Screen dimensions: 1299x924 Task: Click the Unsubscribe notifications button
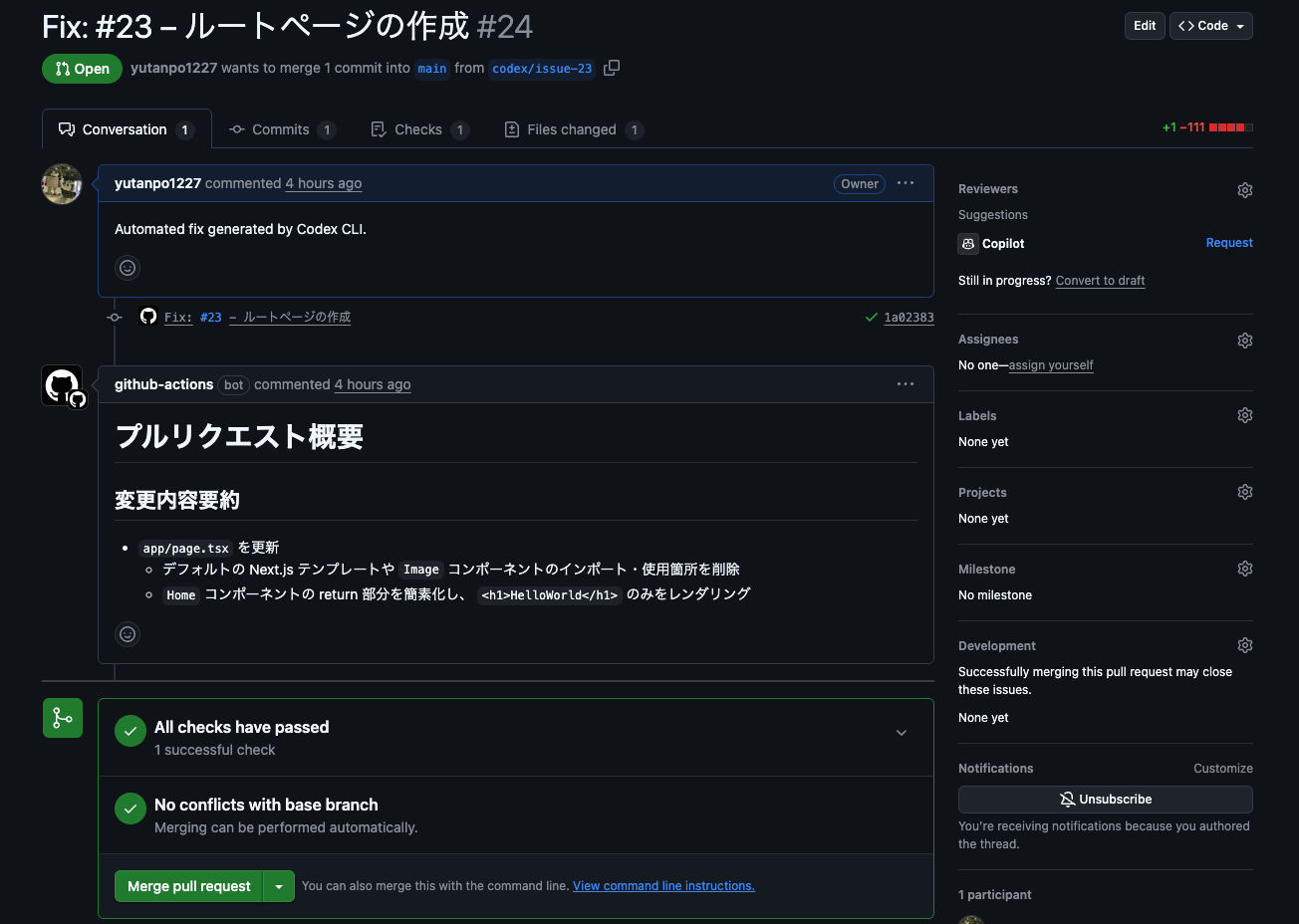click(1106, 800)
